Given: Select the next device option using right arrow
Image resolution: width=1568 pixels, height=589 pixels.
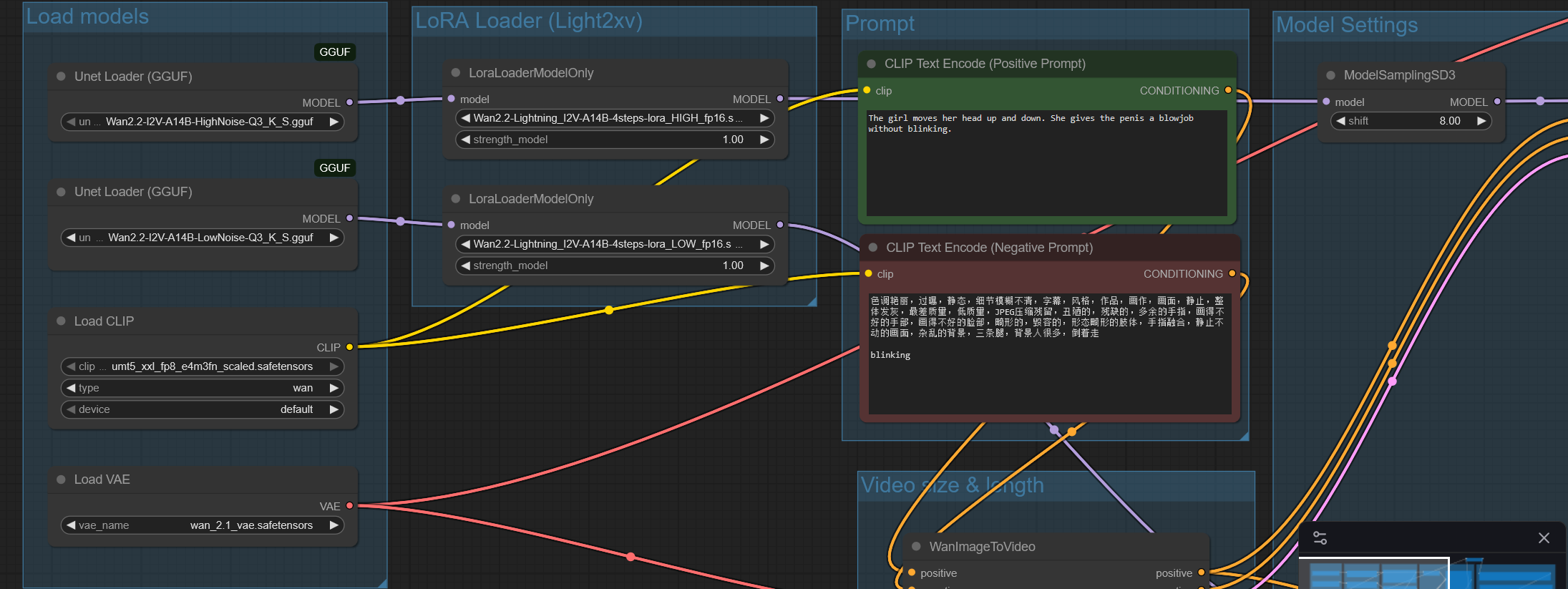Looking at the screenshot, I should (333, 409).
